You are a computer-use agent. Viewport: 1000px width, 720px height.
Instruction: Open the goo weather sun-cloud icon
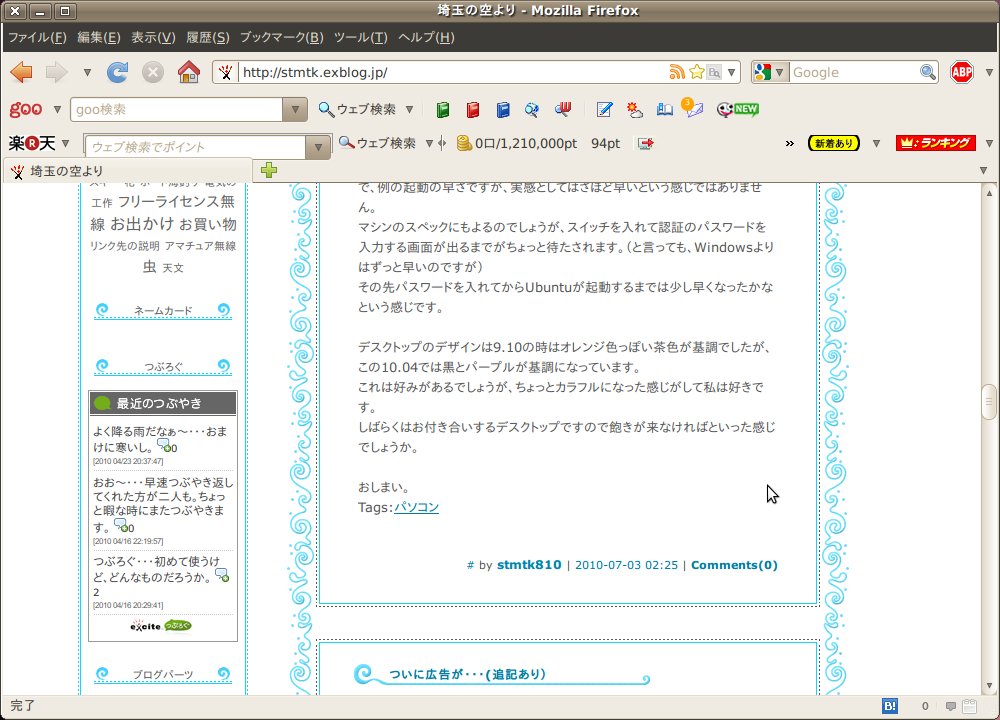(x=634, y=110)
